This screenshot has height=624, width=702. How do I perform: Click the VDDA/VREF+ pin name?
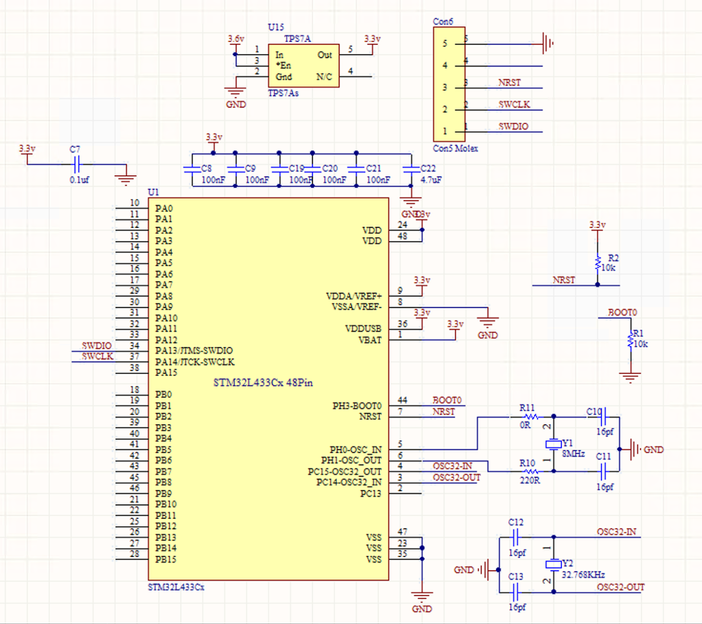[x=354, y=296]
